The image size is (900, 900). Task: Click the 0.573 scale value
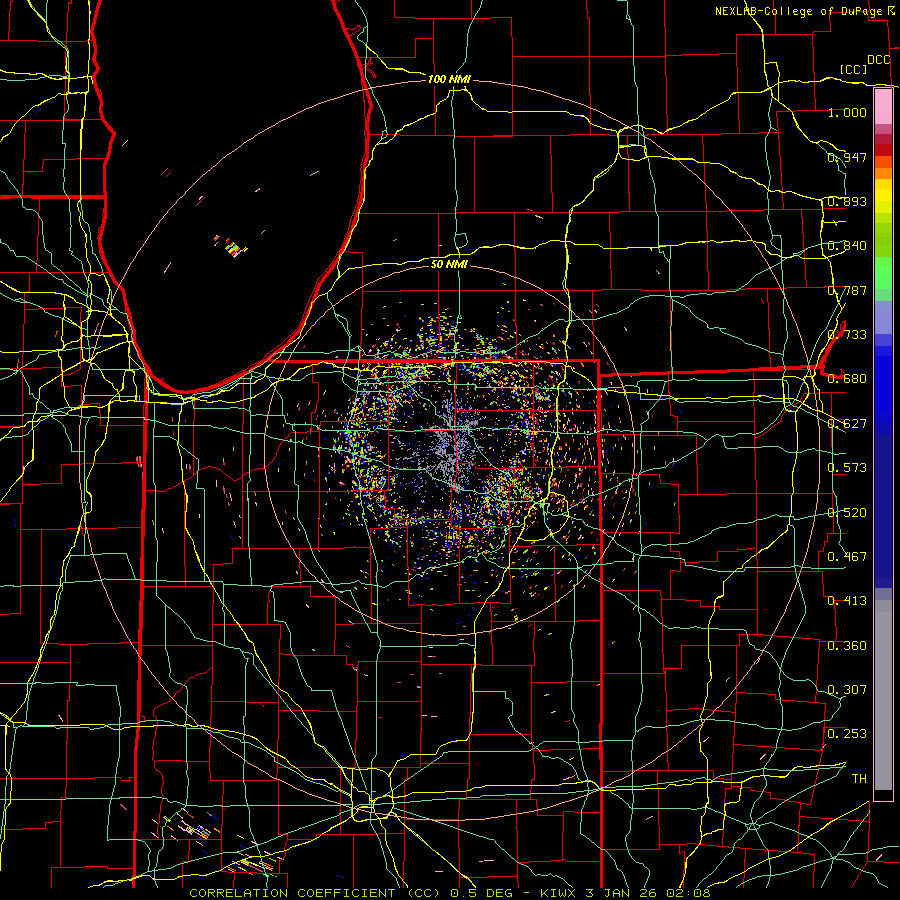click(847, 467)
